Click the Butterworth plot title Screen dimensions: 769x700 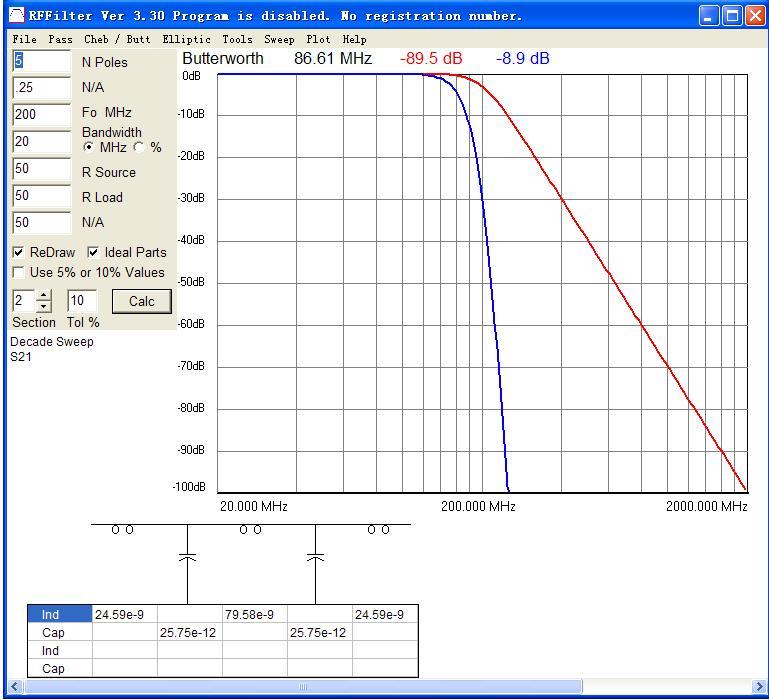(223, 58)
